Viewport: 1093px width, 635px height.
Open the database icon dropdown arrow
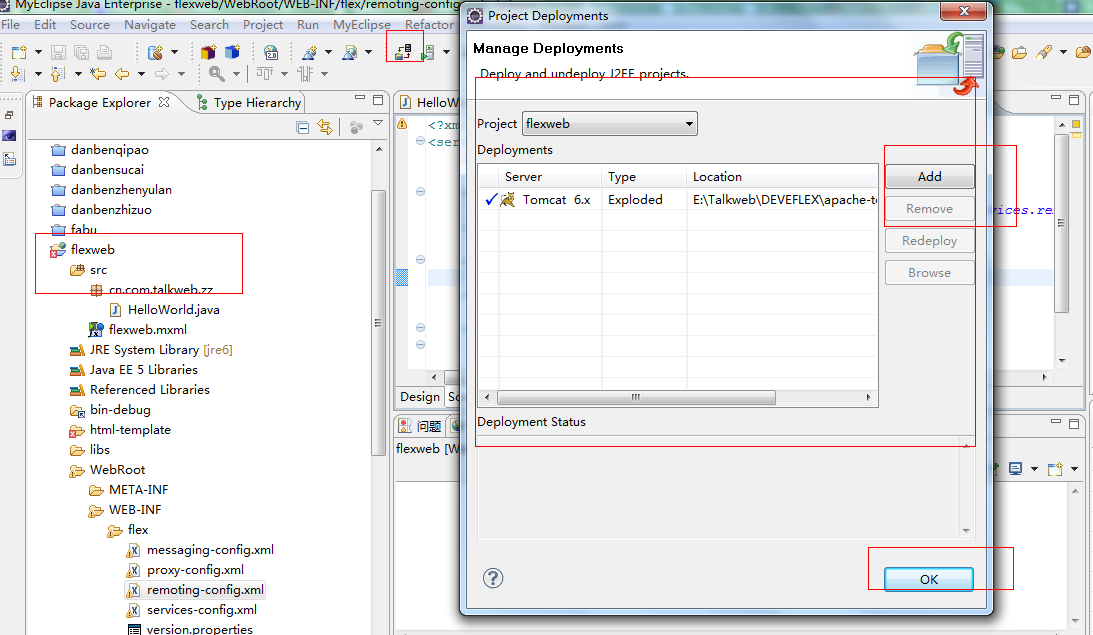coord(174,52)
